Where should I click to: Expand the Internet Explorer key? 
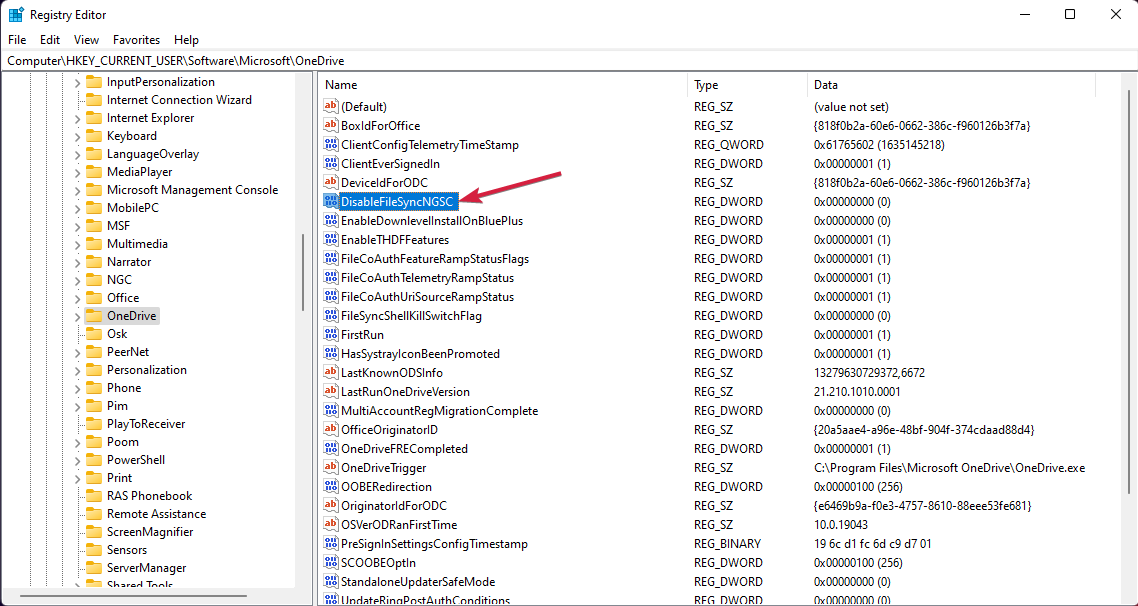click(x=78, y=118)
